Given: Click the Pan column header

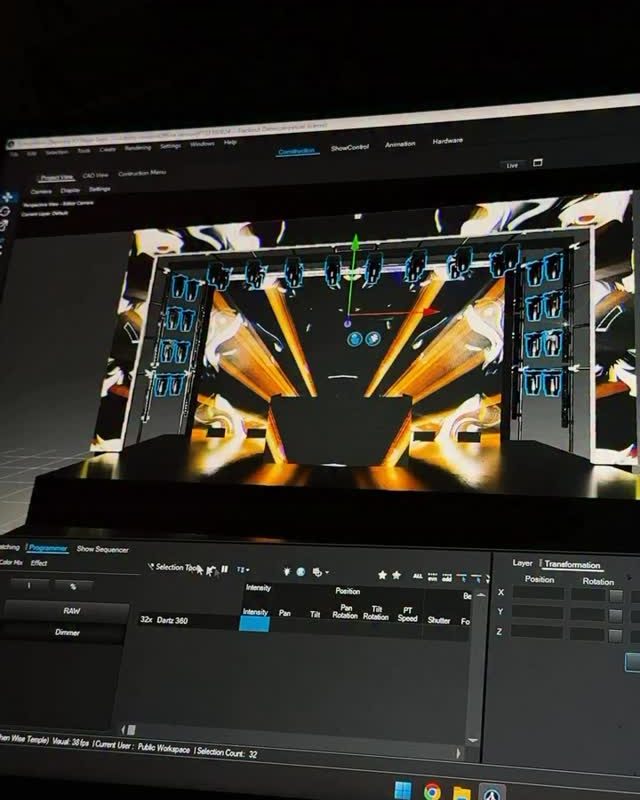Looking at the screenshot, I should point(285,613).
